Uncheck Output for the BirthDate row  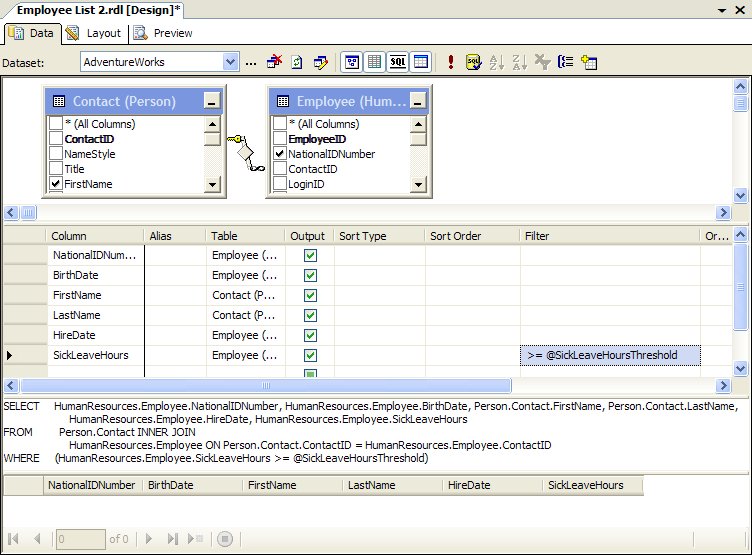310,275
